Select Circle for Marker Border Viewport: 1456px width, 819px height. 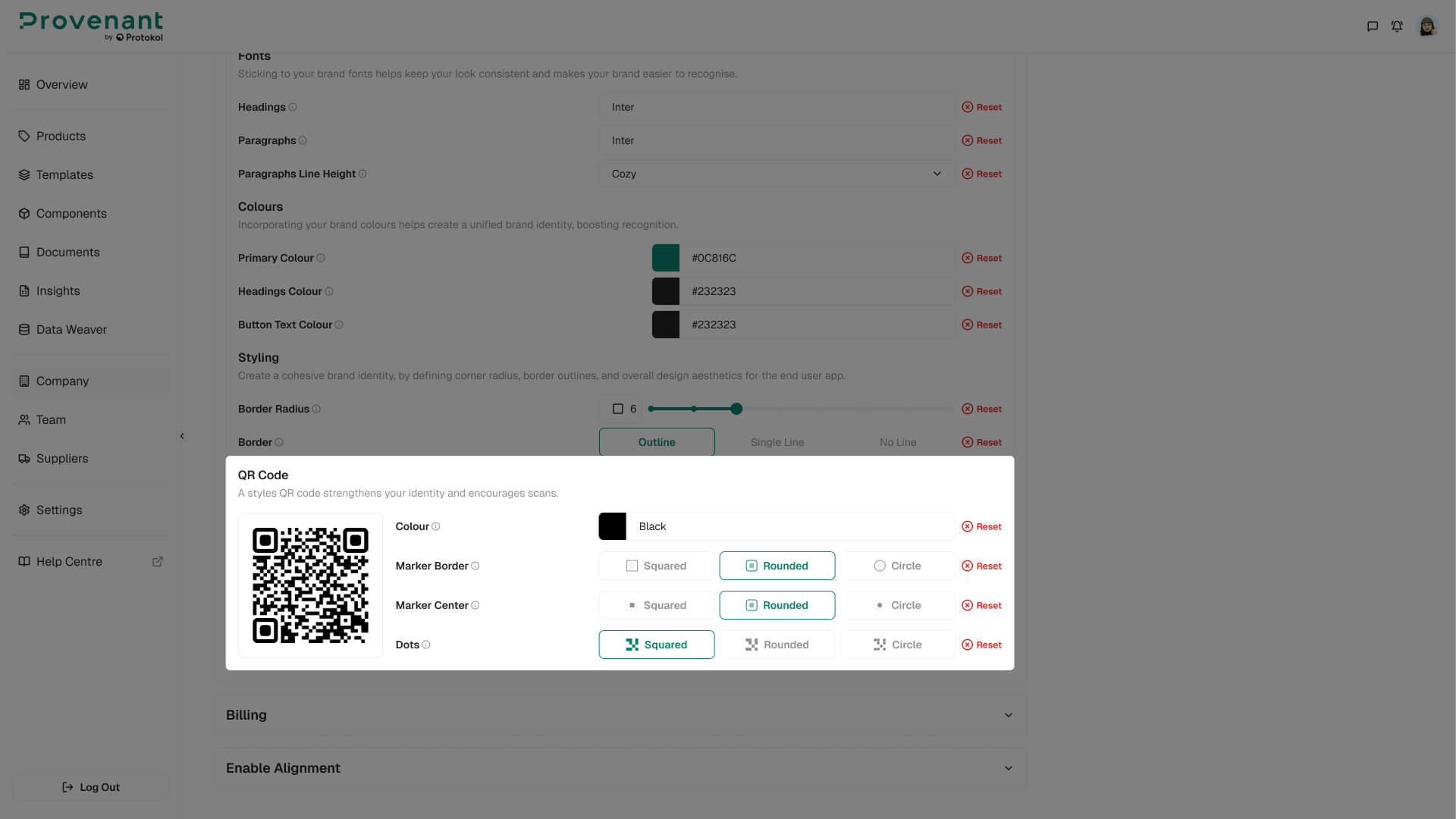click(897, 566)
